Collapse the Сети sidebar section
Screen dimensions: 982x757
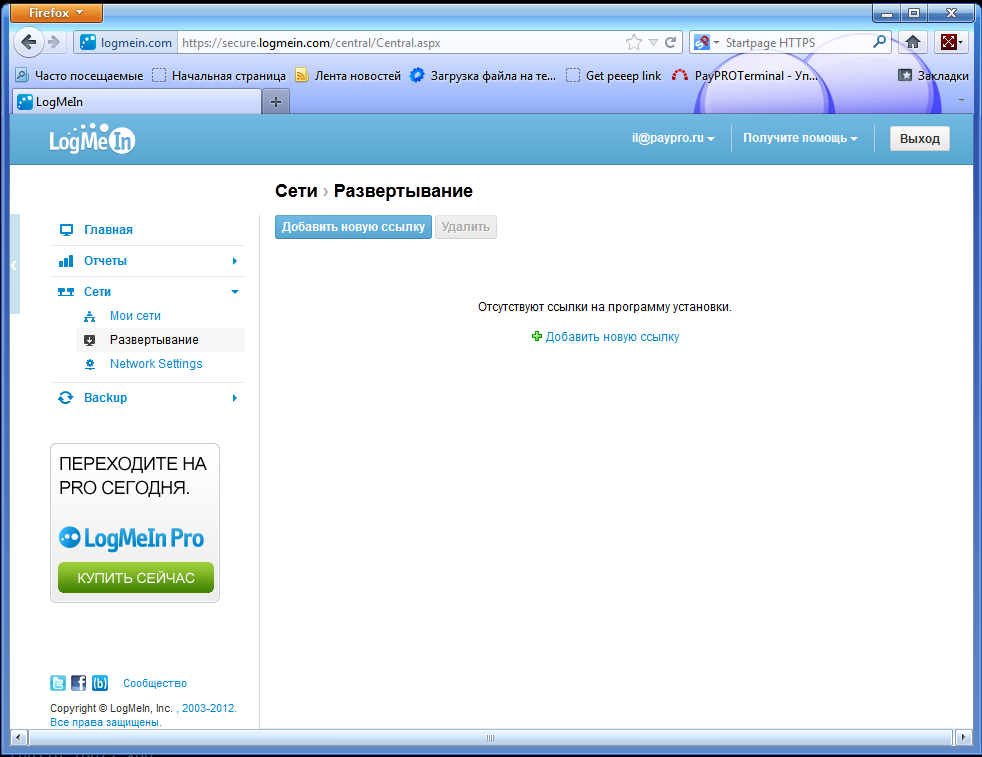coord(234,292)
